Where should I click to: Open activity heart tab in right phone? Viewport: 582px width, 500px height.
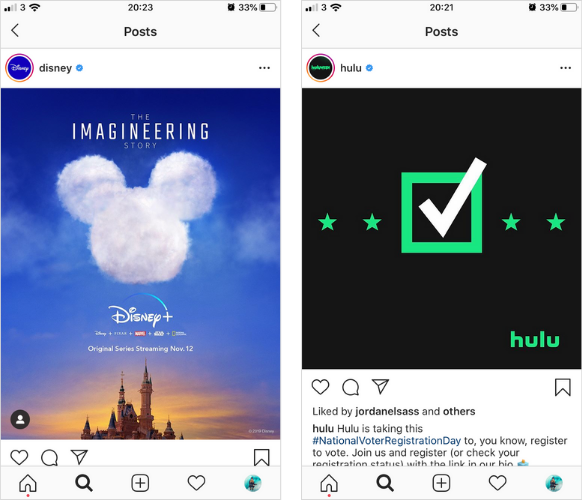point(497,483)
